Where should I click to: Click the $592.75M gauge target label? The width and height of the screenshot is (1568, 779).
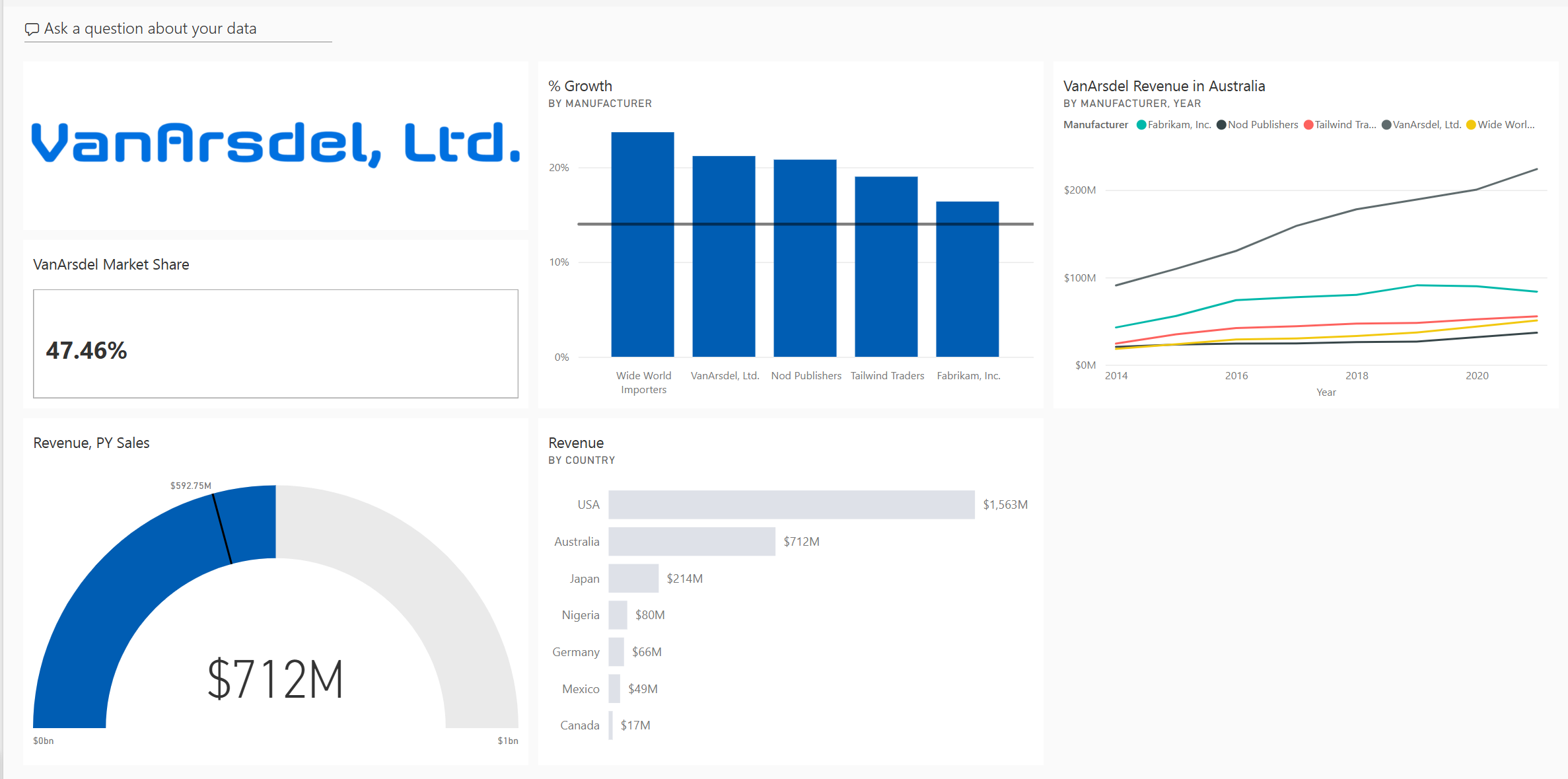pos(190,486)
